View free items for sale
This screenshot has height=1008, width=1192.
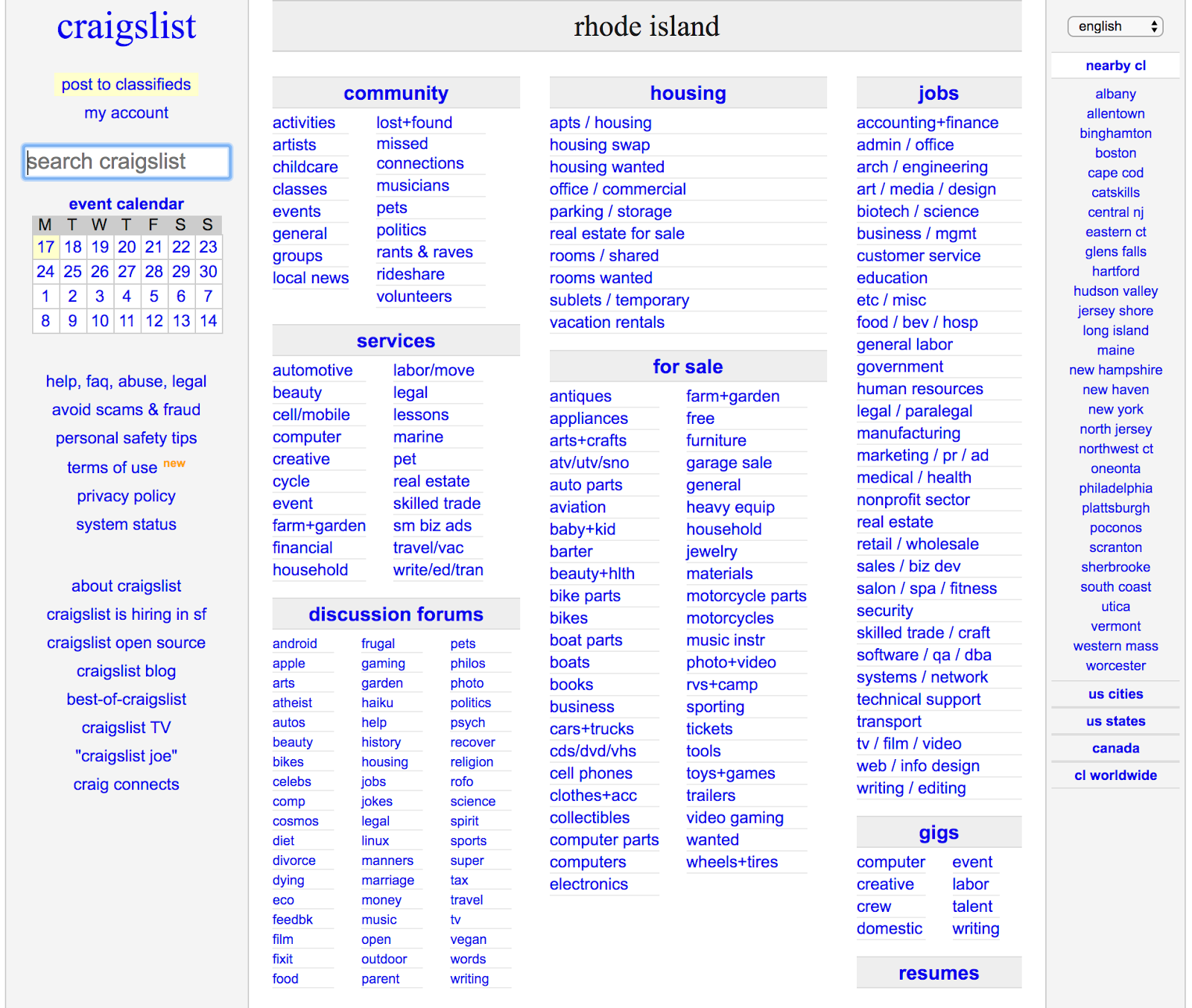(700, 419)
